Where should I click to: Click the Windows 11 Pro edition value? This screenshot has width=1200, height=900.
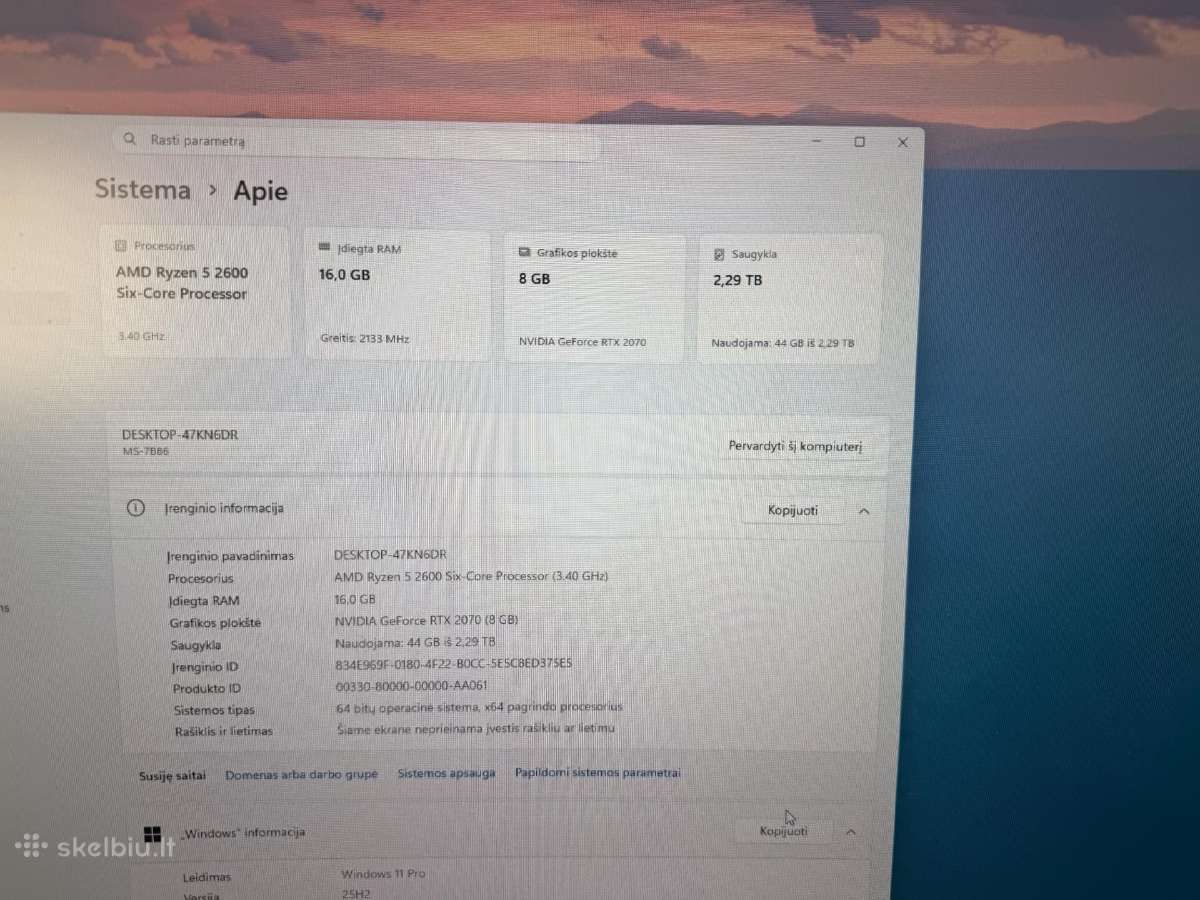pyautogui.click(x=383, y=873)
